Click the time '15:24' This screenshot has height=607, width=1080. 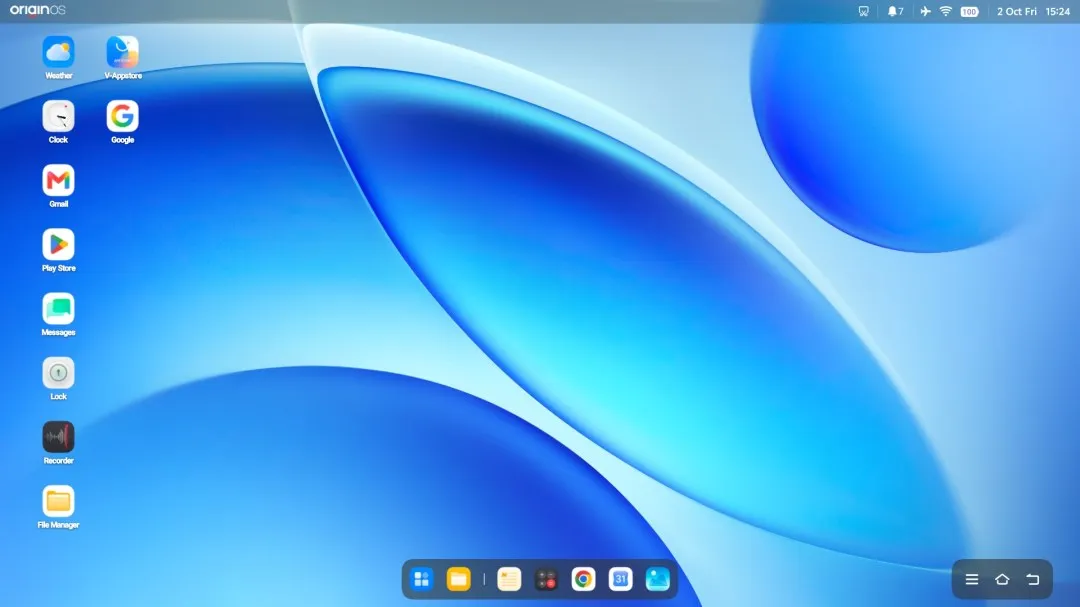pos(1057,11)
